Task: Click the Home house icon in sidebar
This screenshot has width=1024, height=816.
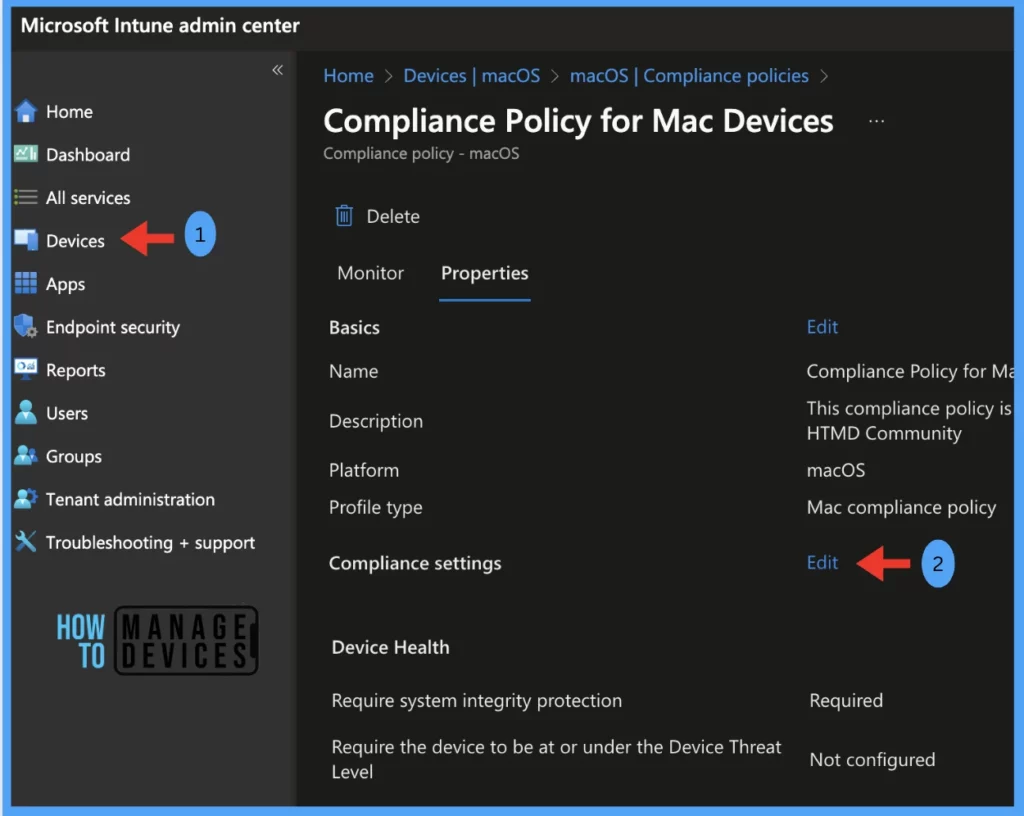Action: (25, 112)
